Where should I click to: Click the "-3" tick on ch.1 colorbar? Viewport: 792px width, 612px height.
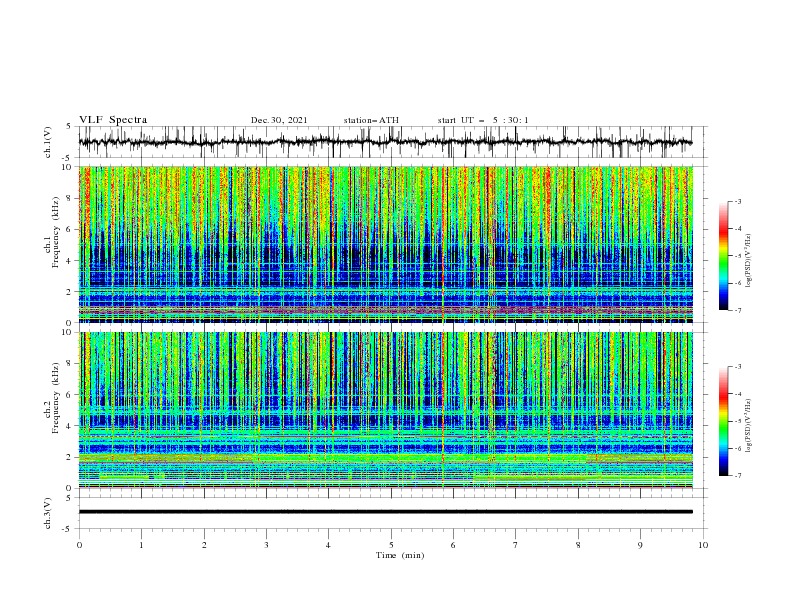pyautogui.click(x=738, y=201)
